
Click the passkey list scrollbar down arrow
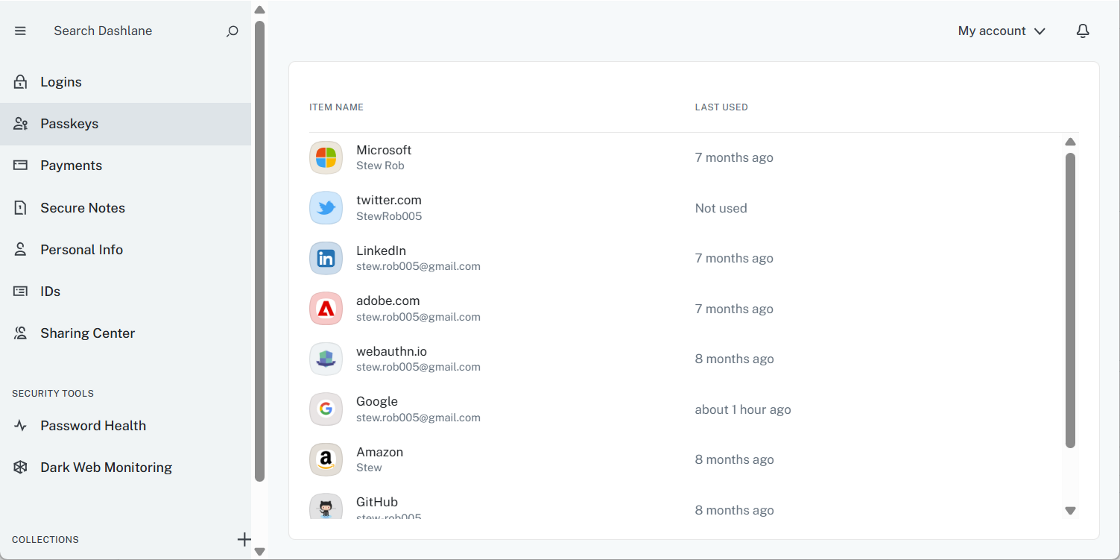point(1070,510)
